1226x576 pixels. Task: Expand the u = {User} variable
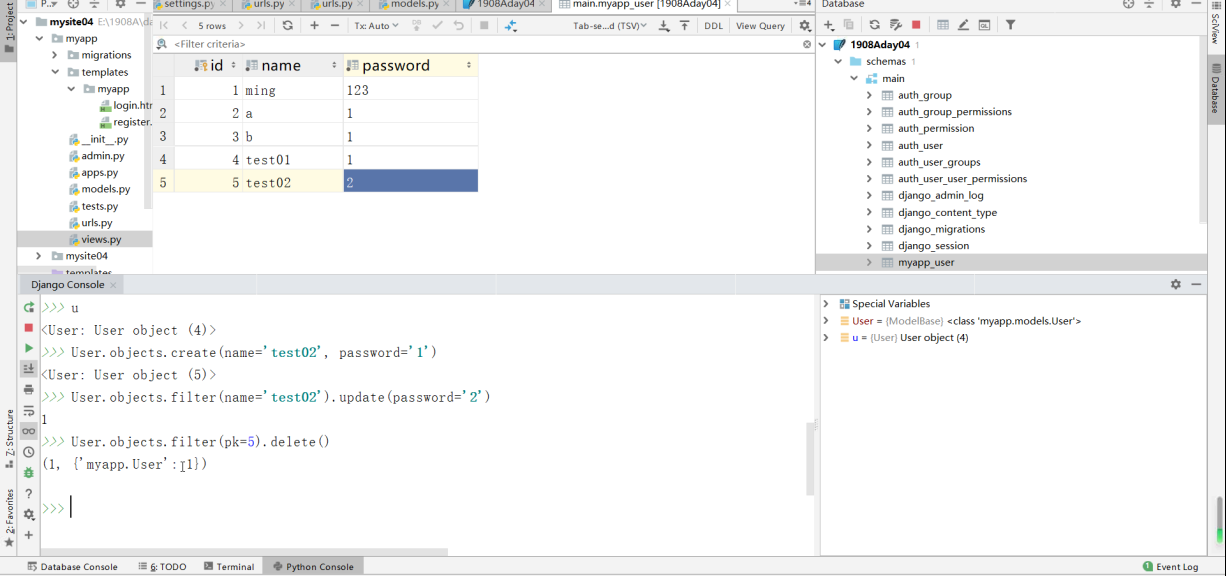pyautogui.click(x=826, y=338)
